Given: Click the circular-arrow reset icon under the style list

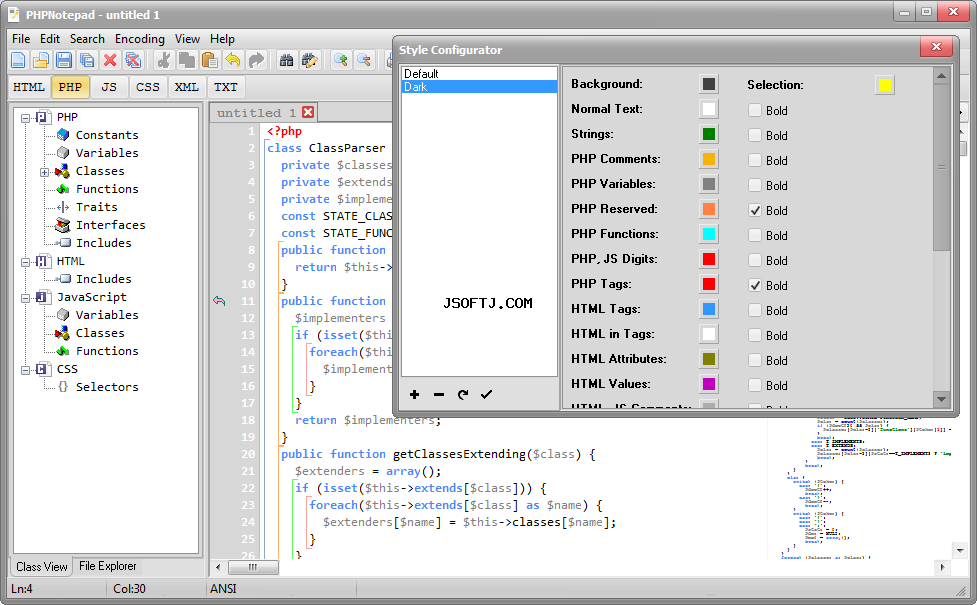Looking at the screenshot, I should coord(462,394).
